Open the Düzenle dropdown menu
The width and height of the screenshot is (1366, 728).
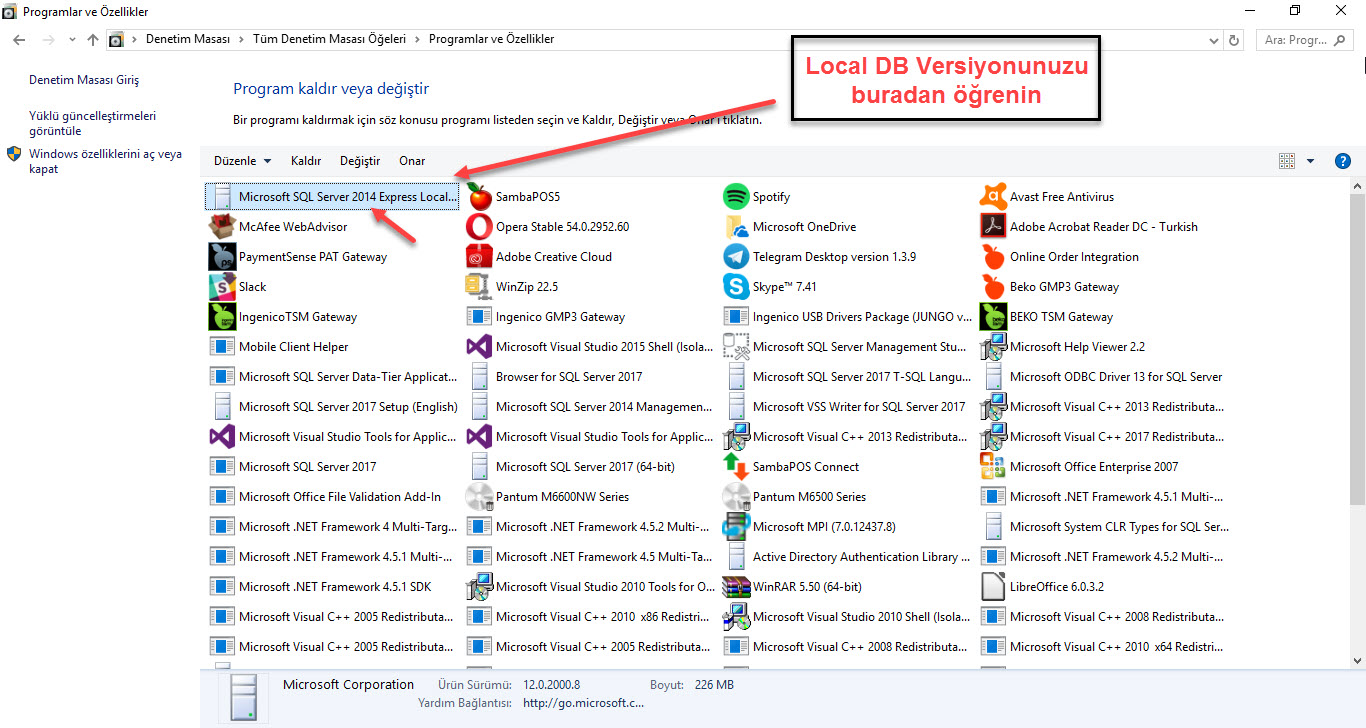(241, 160)
